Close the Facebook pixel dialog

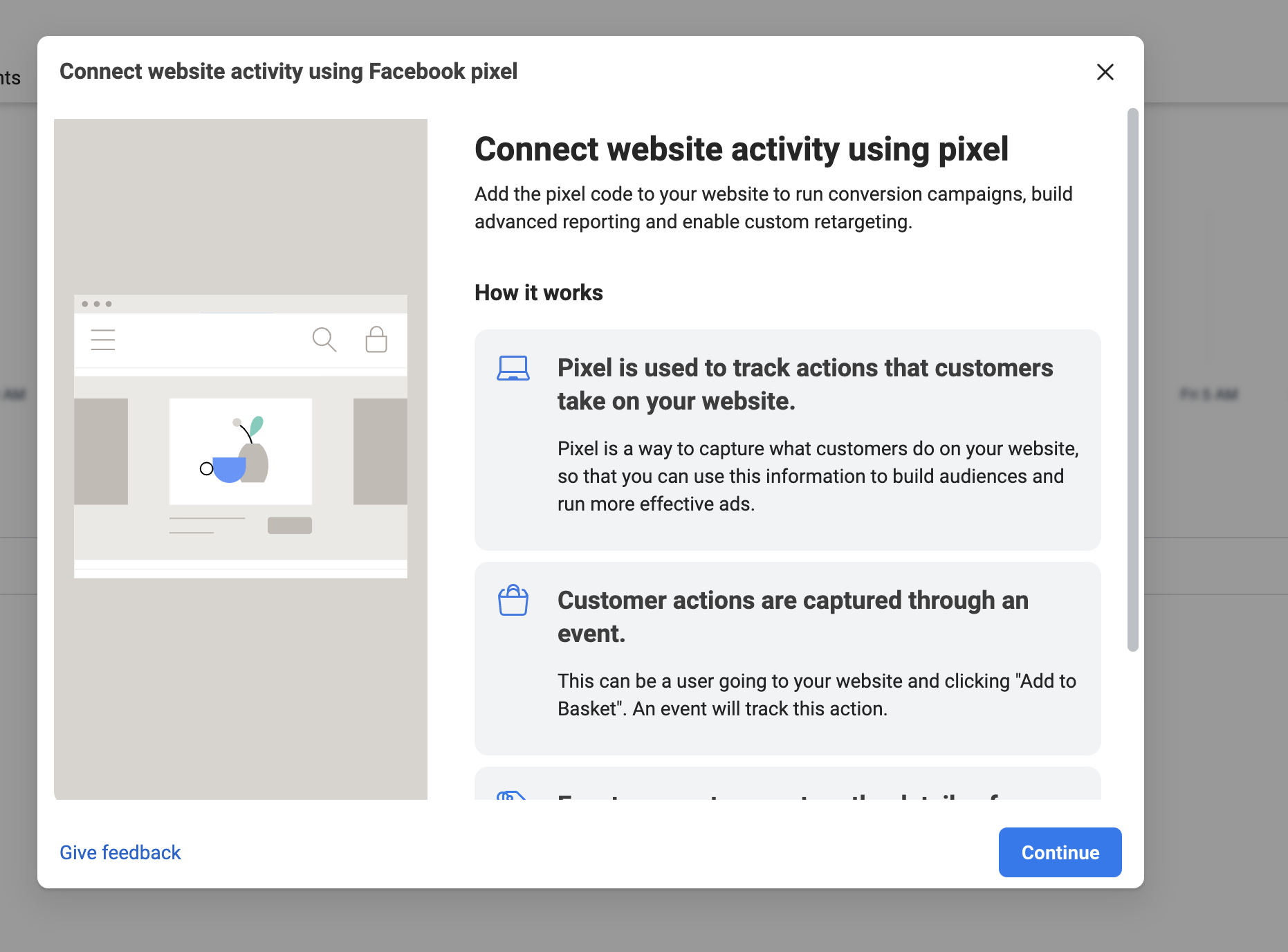1105,72
